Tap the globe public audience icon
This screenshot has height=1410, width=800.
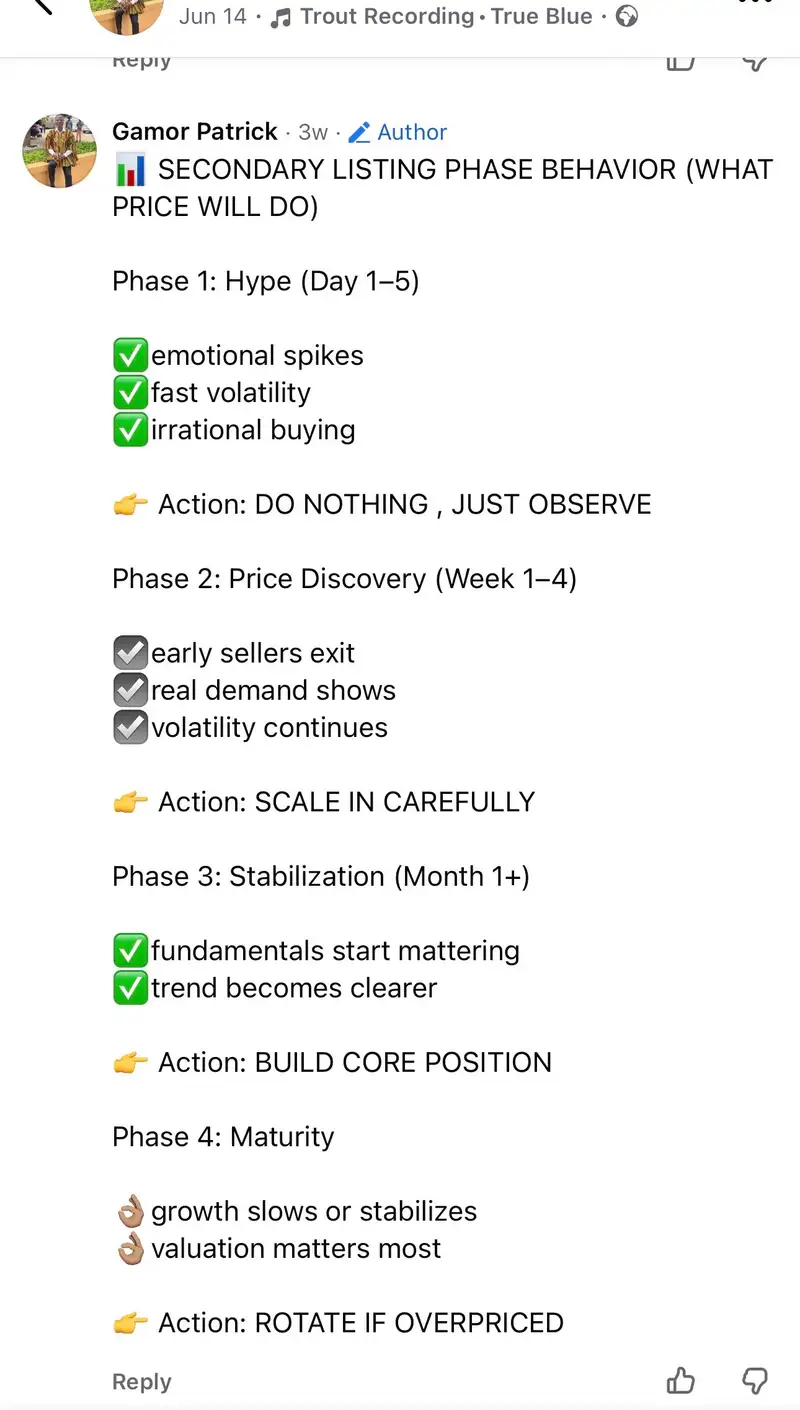point(627,16)
